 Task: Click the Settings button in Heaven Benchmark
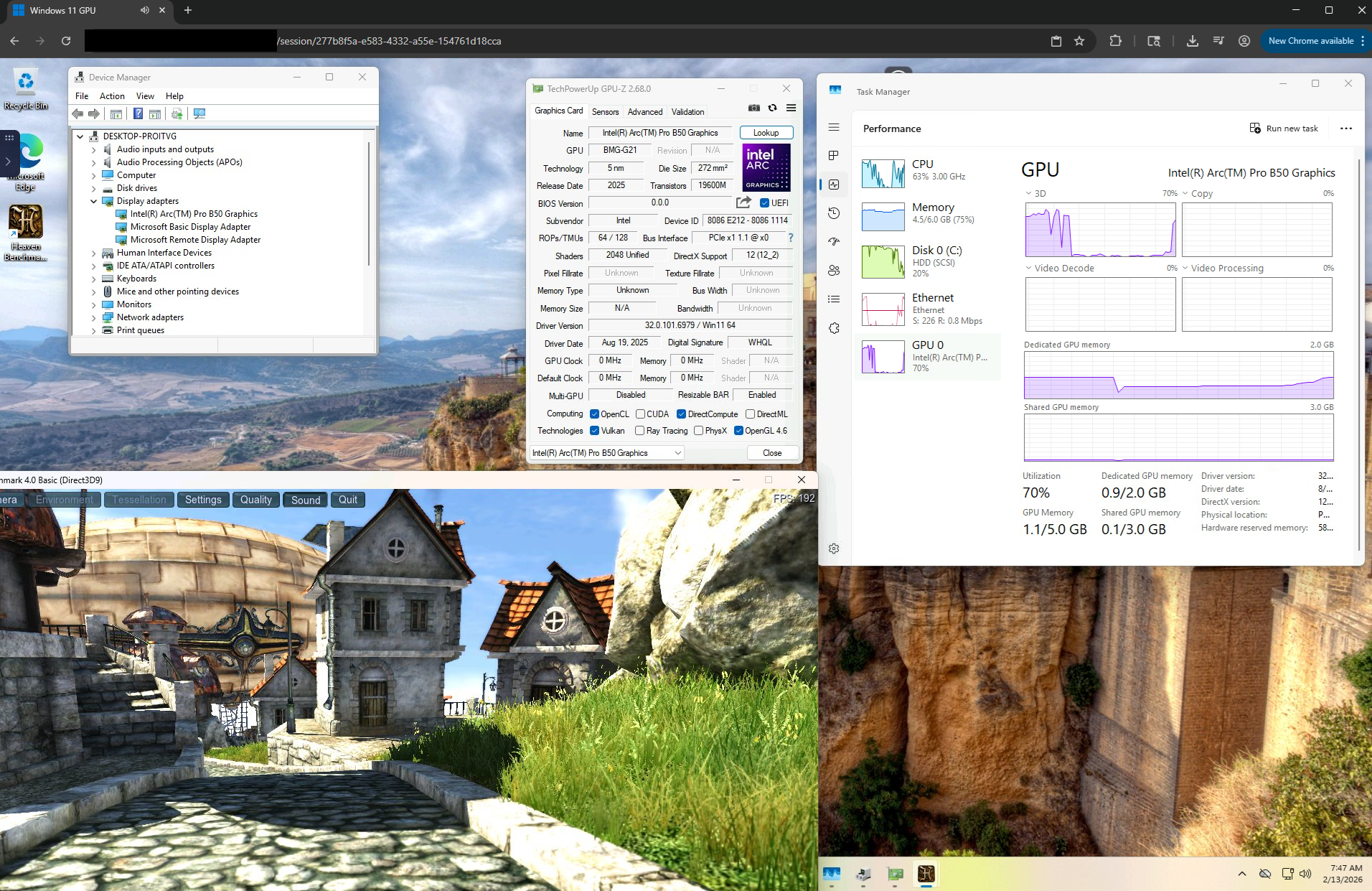point(203,500)
